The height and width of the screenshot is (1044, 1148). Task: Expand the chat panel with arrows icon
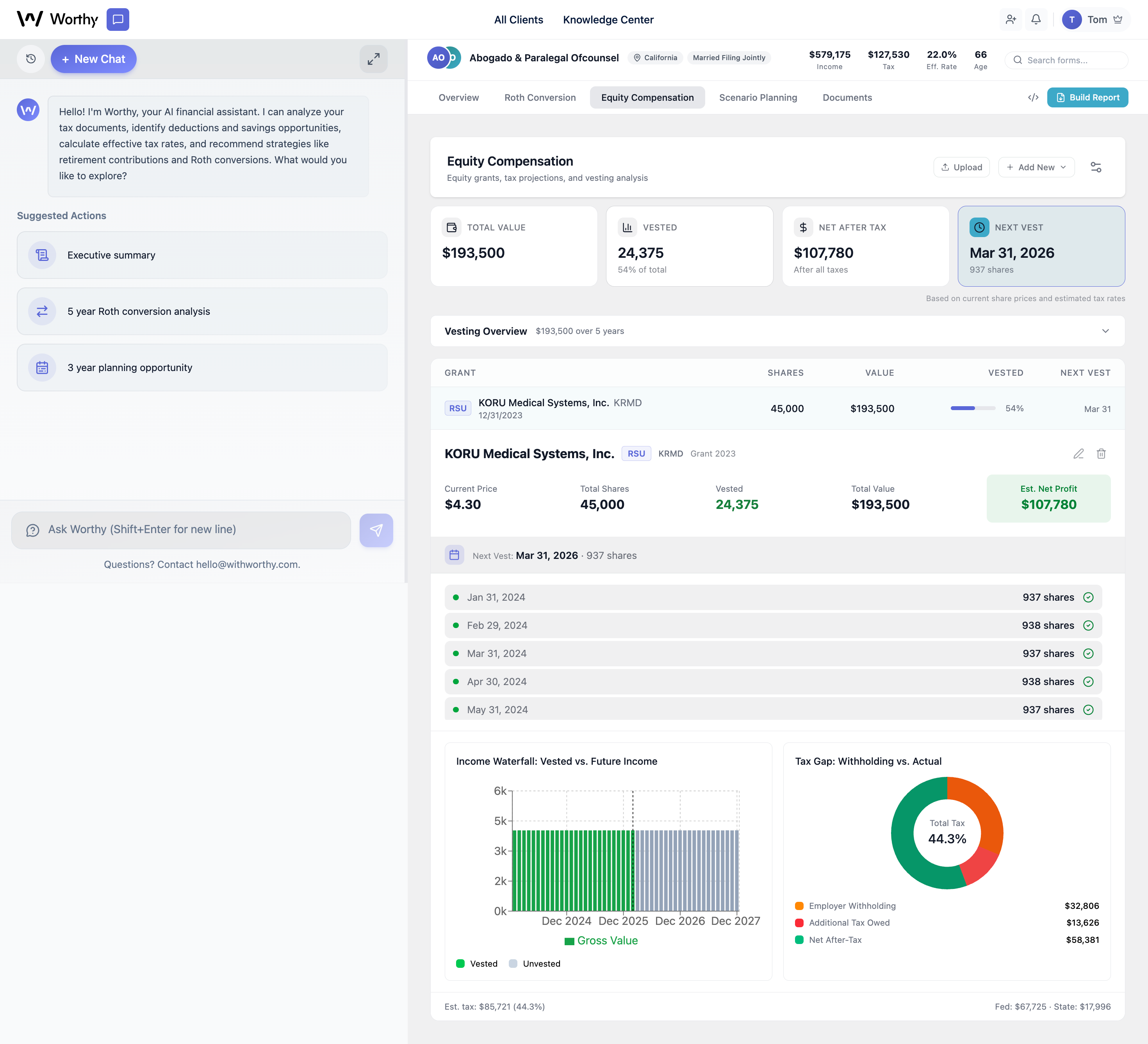(374, 59)
